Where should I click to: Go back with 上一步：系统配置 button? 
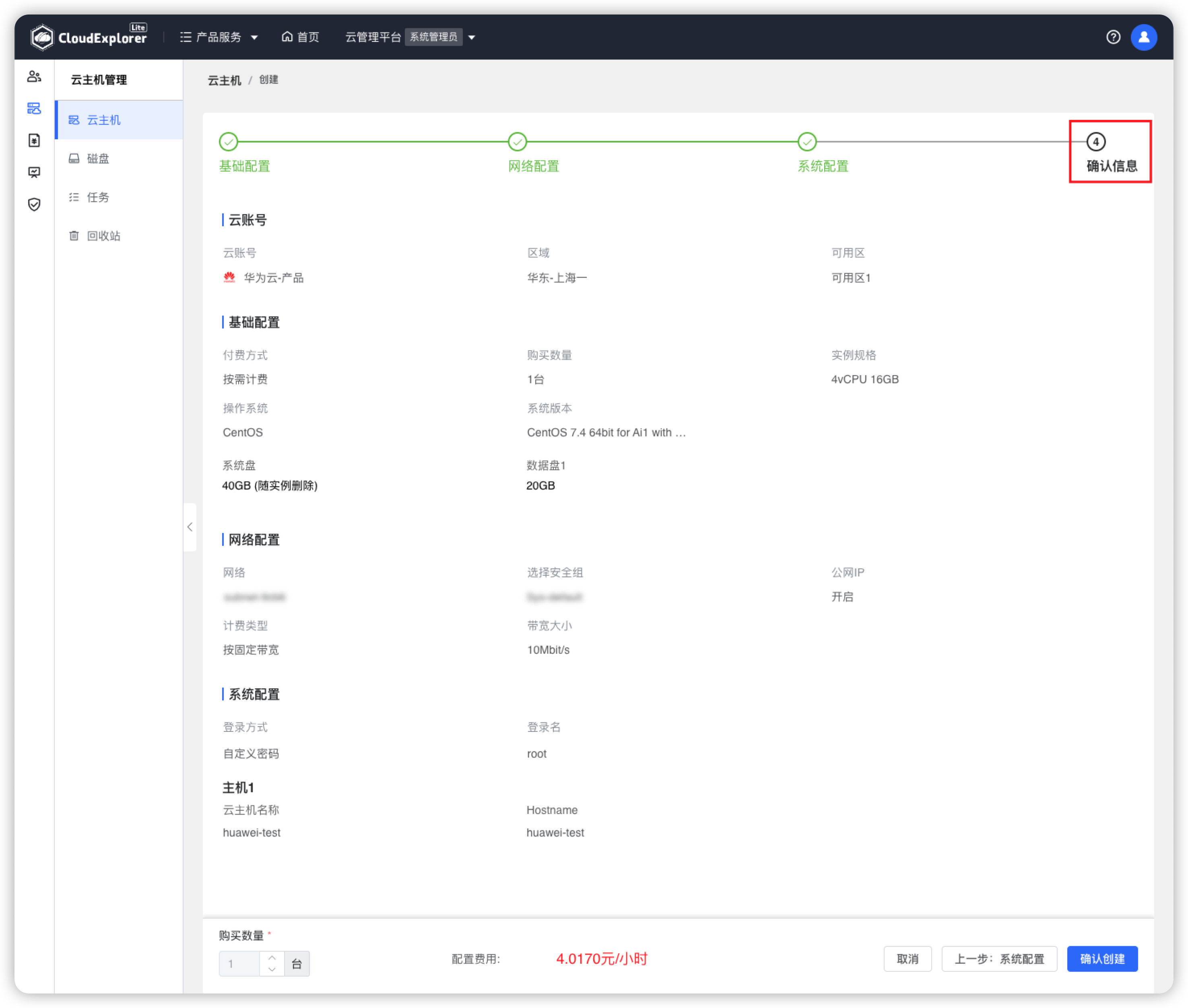[x=1000, y=959]
